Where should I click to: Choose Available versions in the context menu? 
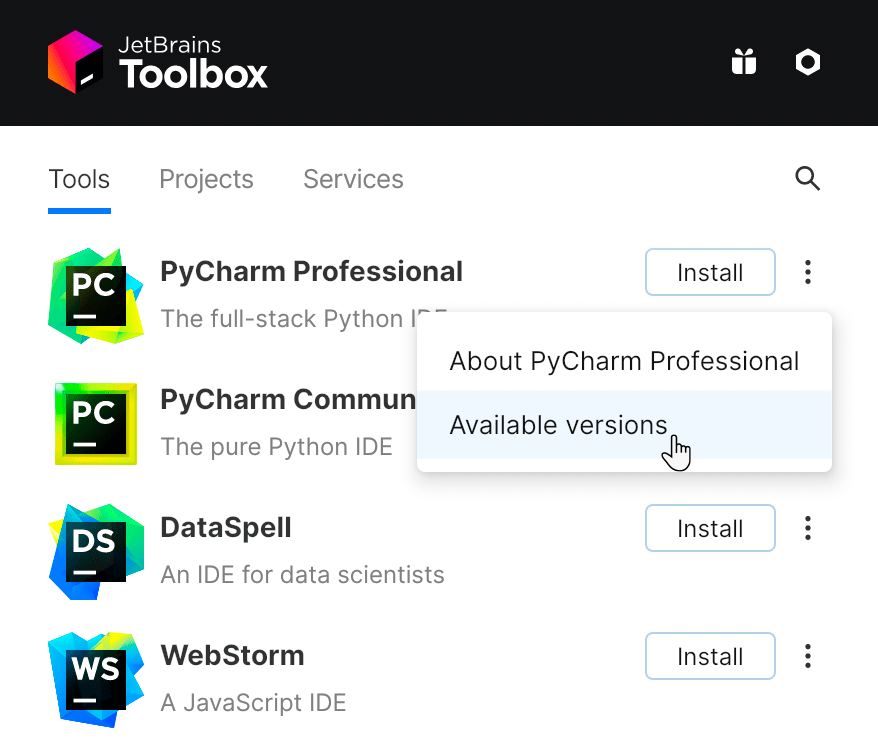558,425
